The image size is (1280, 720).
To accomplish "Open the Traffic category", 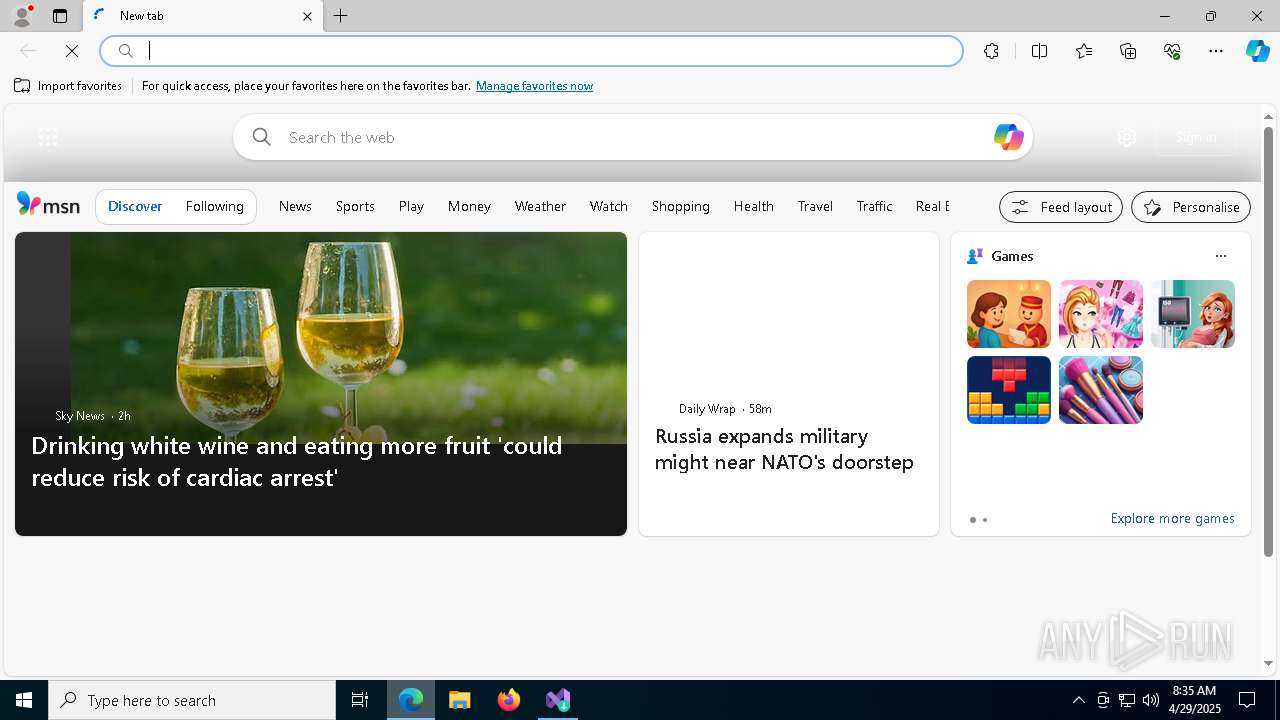I will [x=874, y=206].
